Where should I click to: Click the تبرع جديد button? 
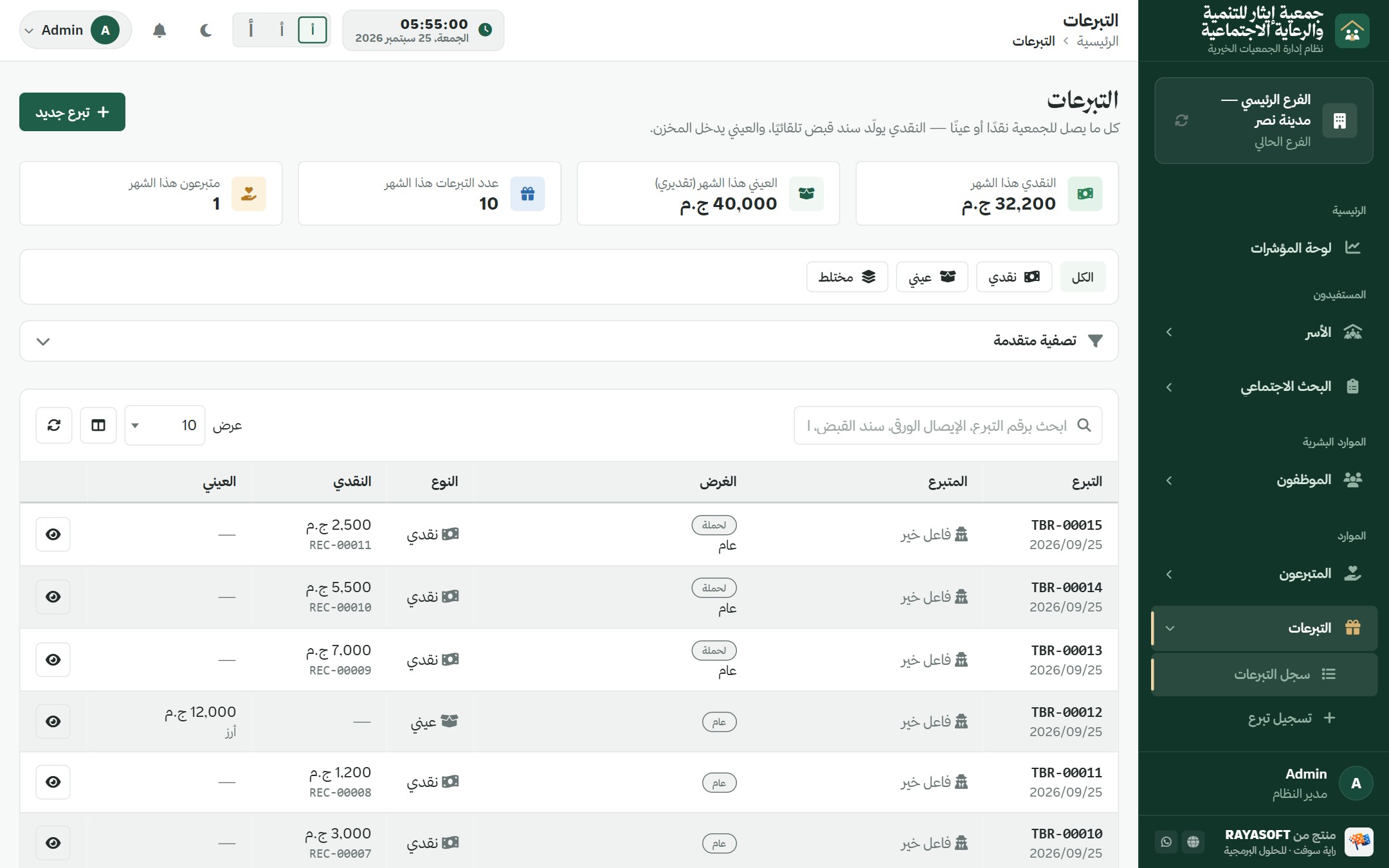tap(72, 112)
